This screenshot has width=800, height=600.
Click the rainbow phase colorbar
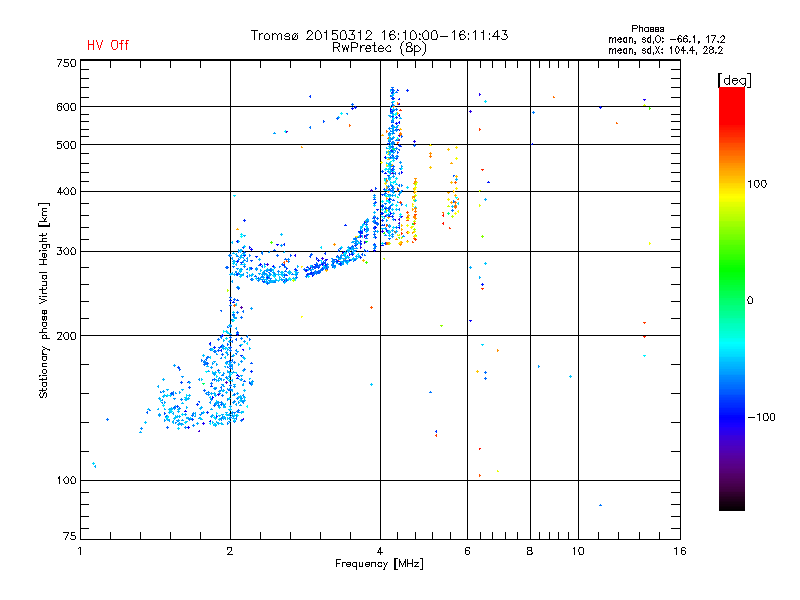click(732, 299)
